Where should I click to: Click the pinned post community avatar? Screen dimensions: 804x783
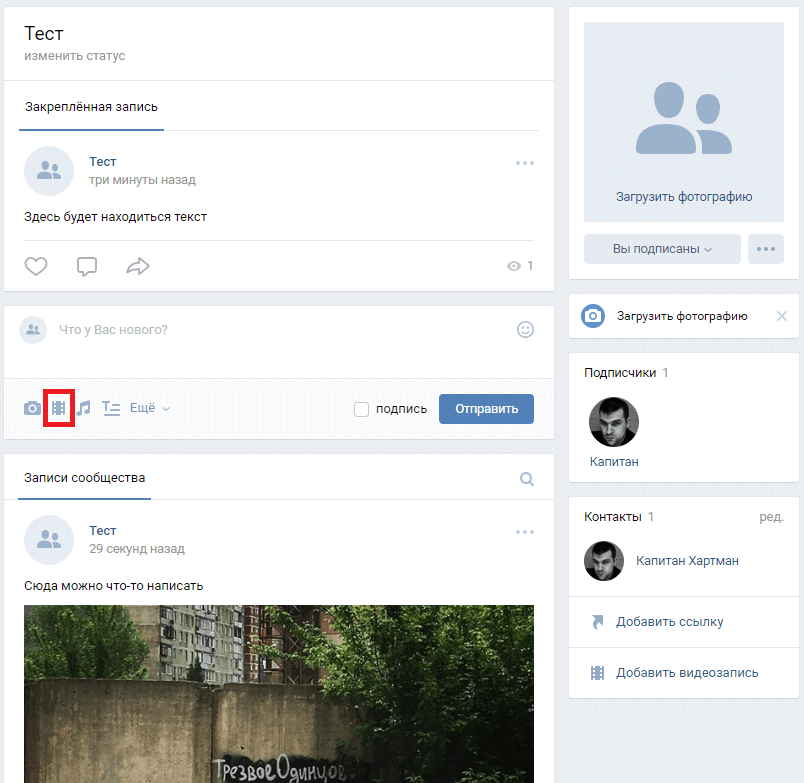click(49, 171)
